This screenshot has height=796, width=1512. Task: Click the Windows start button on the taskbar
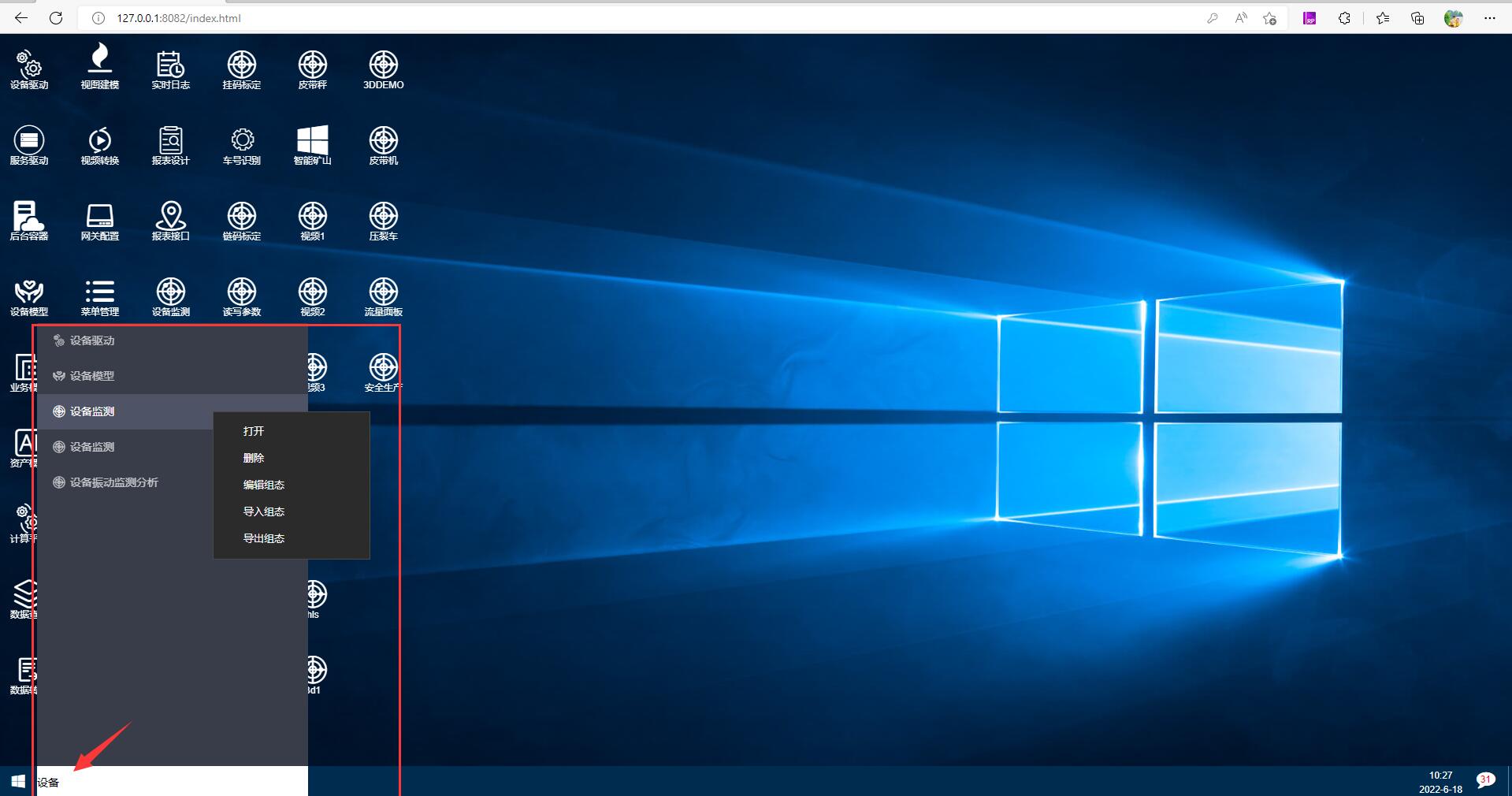[x=18, y=782]
